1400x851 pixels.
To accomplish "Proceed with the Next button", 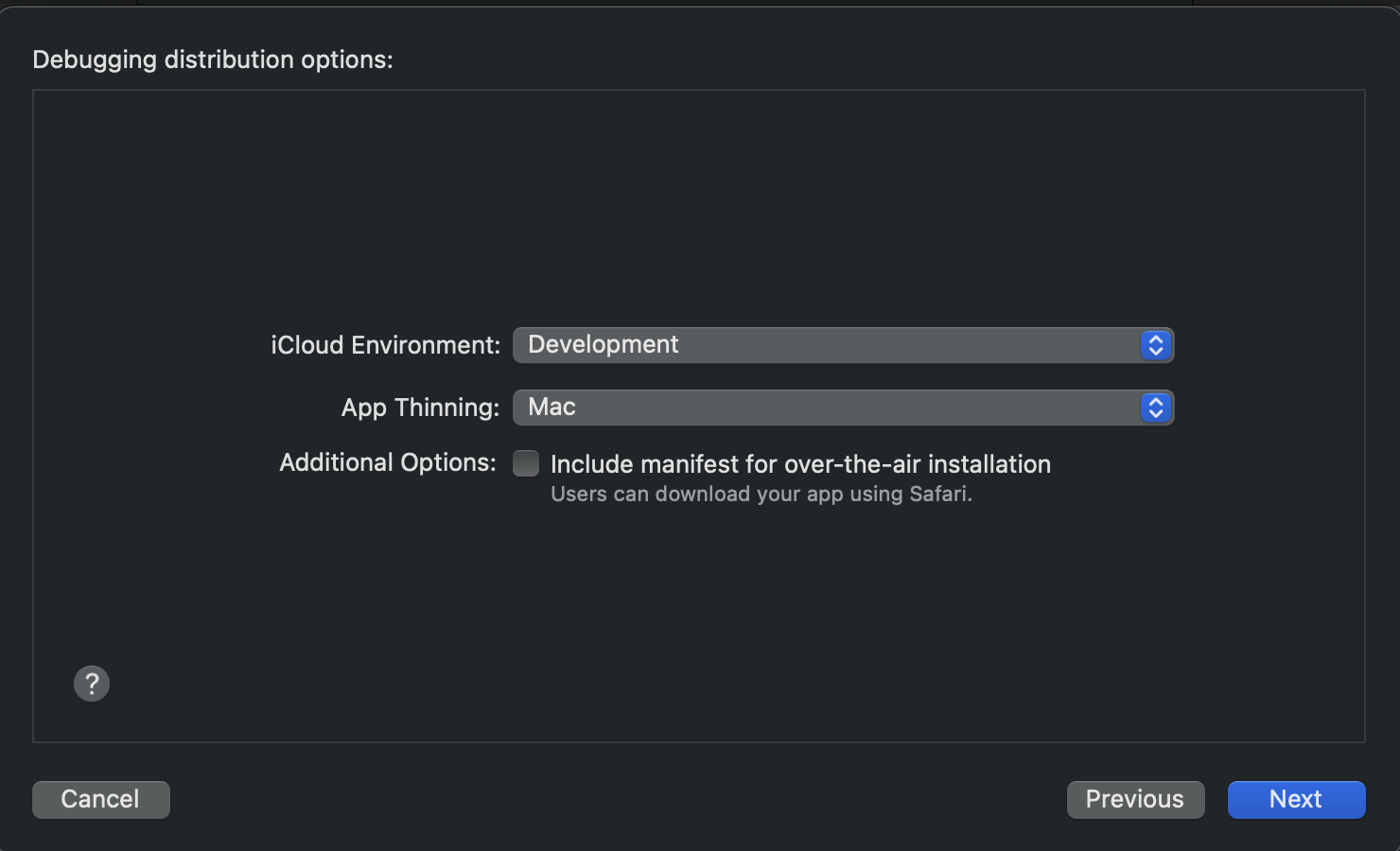I will pos(1296,800).
